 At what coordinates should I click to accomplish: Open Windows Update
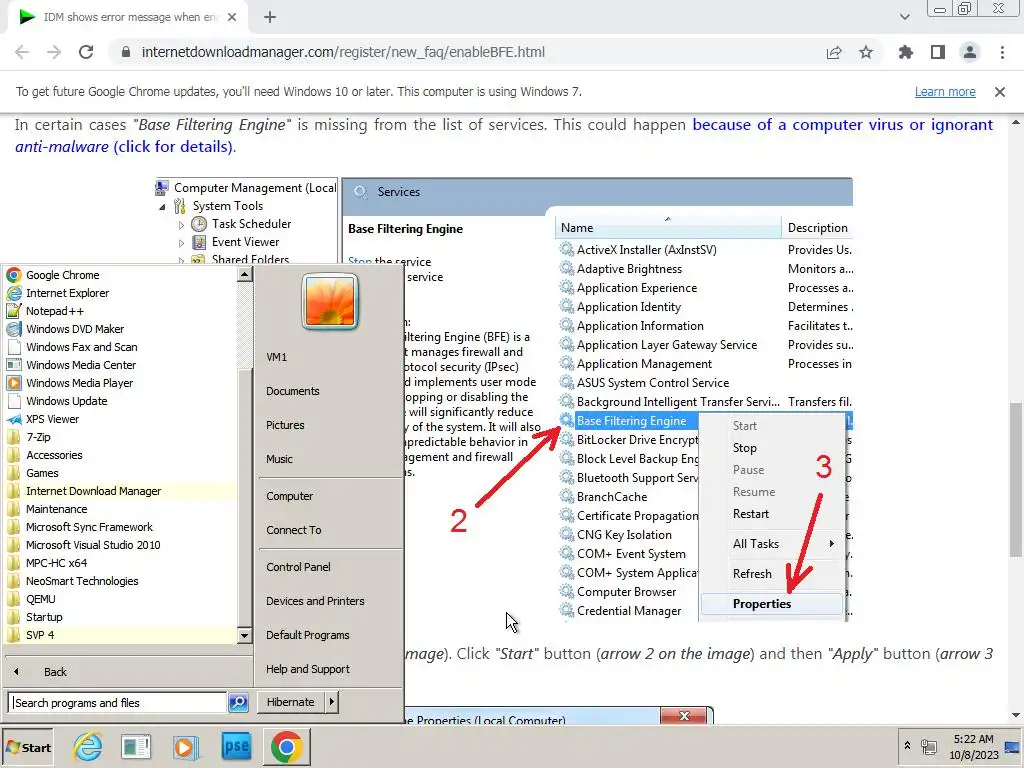pyautogui.click(x=66, y=401)
